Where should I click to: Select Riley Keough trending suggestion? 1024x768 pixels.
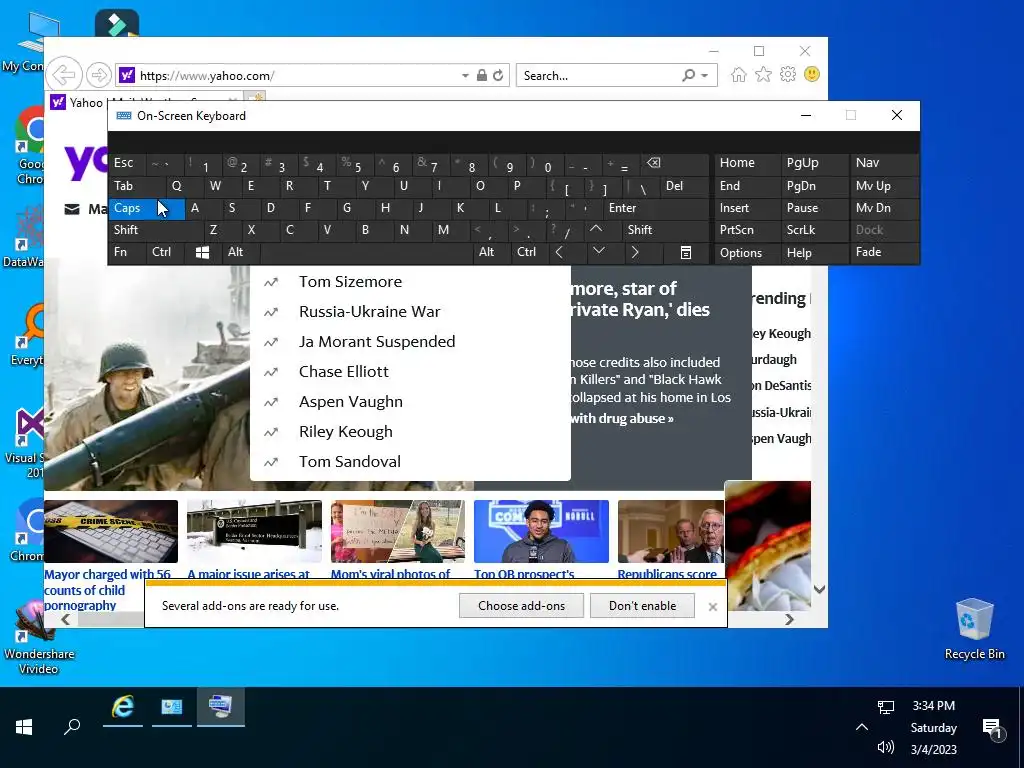[x=410, y=432]
